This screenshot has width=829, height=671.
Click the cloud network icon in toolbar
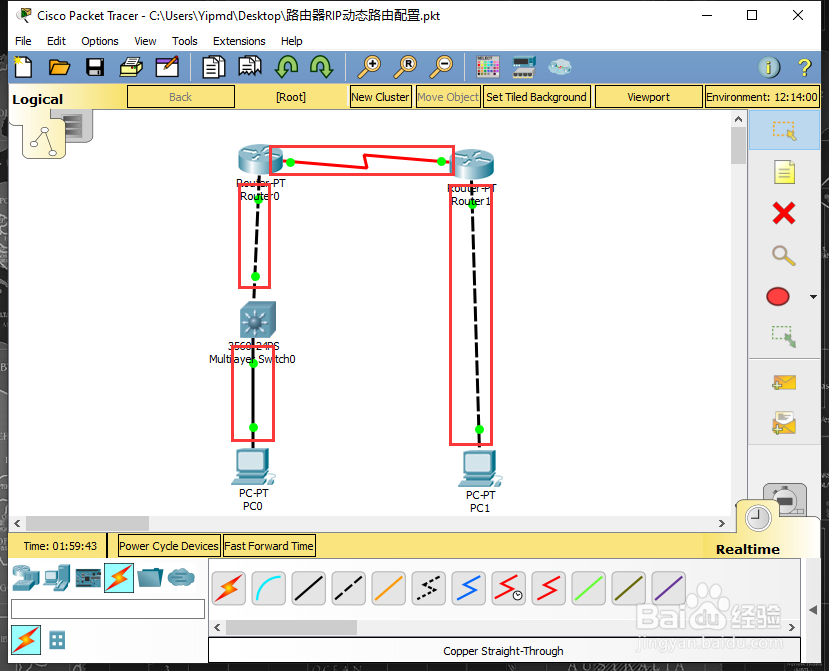point(559,67)
